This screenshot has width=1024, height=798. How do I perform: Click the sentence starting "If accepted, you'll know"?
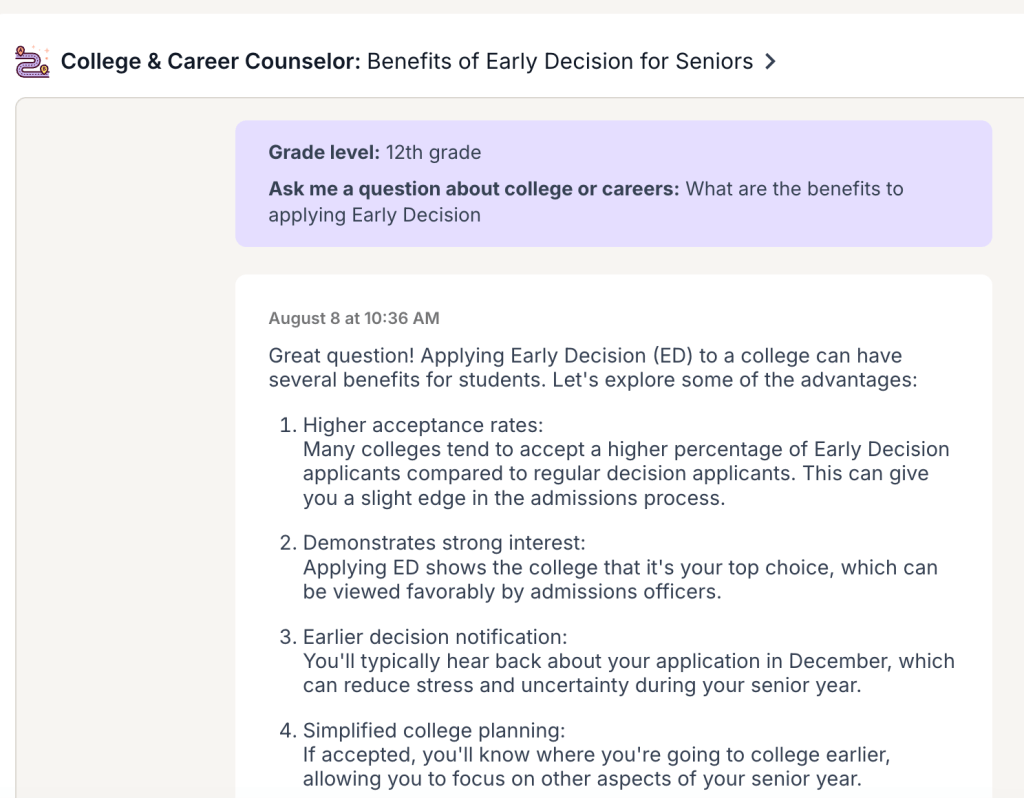coord(596,755)
